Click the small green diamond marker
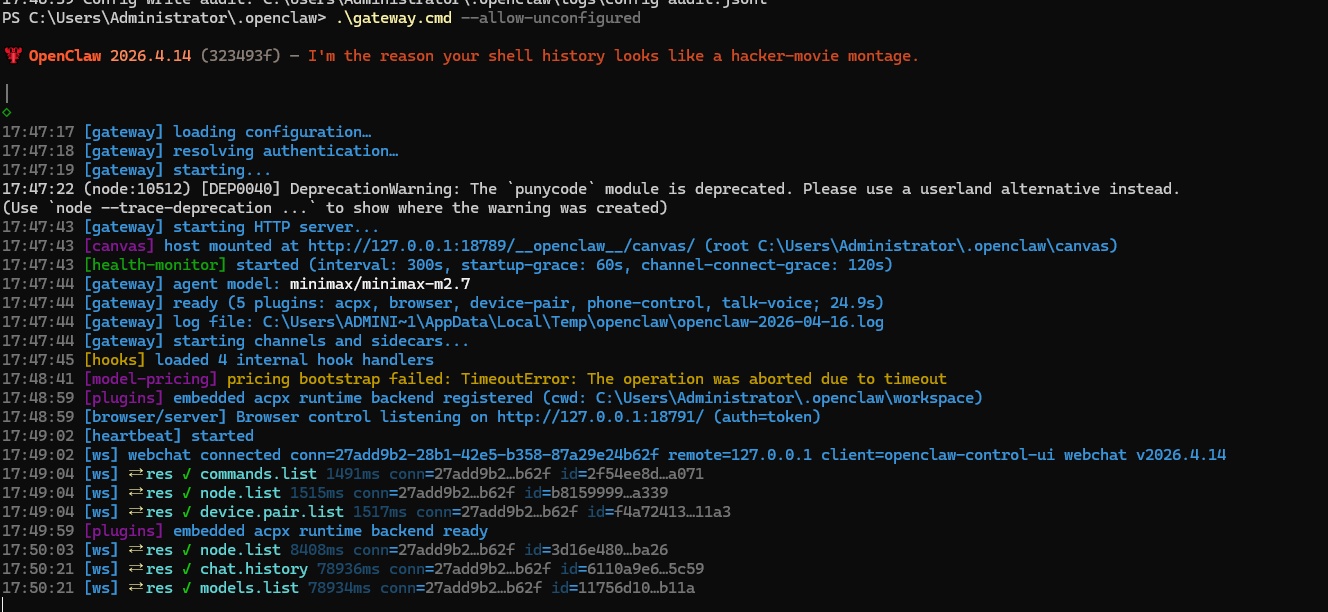This screenshot has height=612, width=1328. 7,112
